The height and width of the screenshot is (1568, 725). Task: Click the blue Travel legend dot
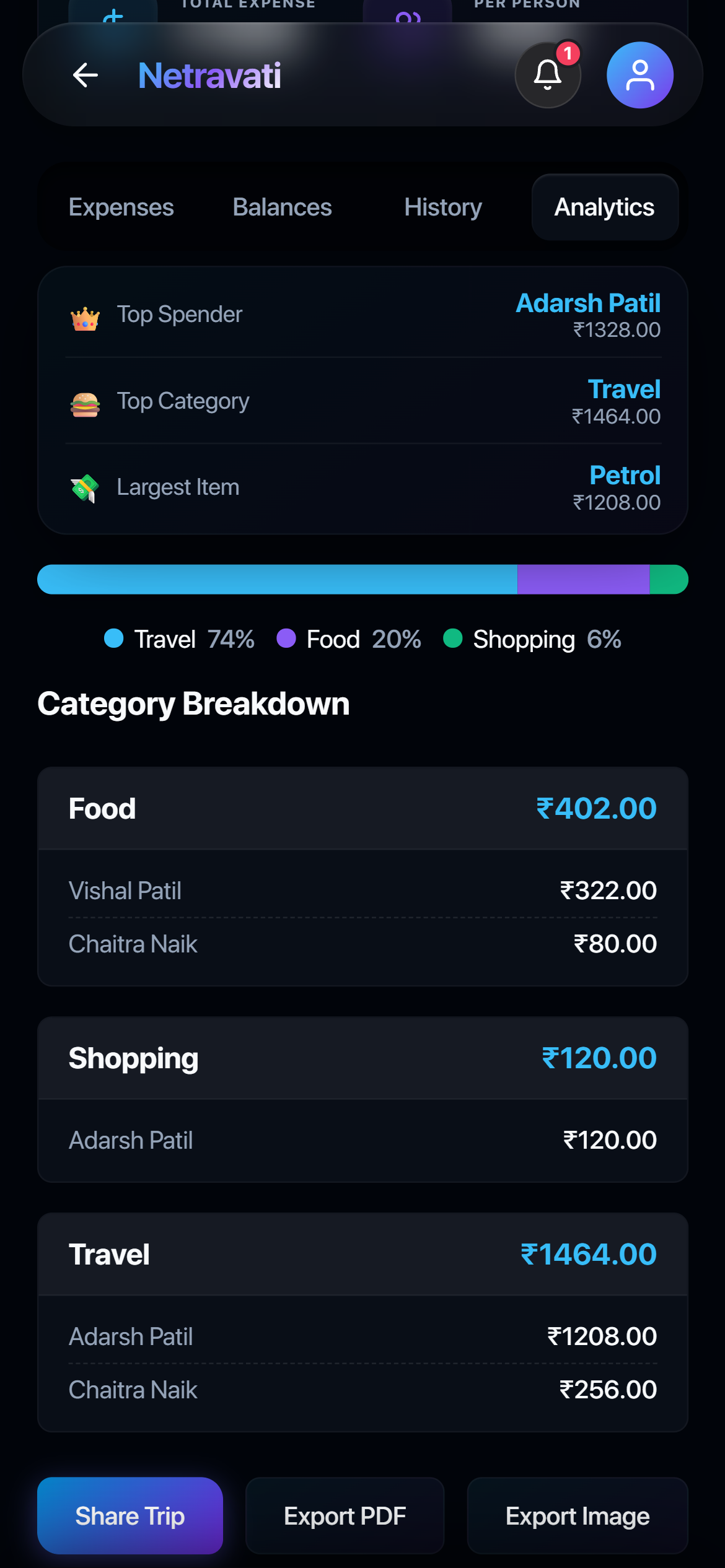coord(114,638)
